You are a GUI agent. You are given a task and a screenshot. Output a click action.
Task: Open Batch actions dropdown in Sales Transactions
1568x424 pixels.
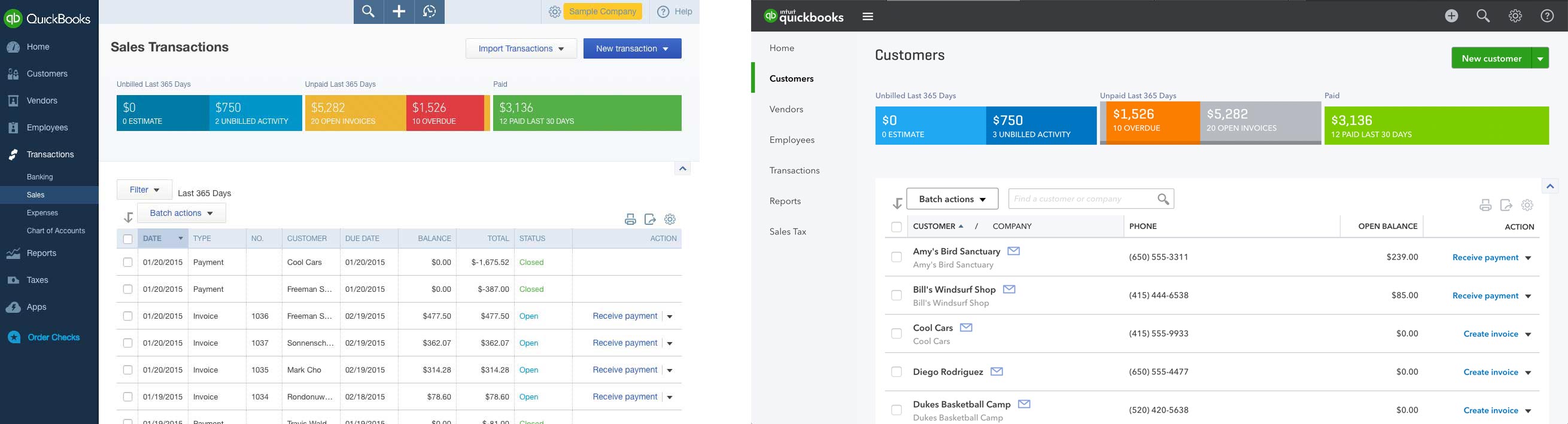(x=182, y=213)
